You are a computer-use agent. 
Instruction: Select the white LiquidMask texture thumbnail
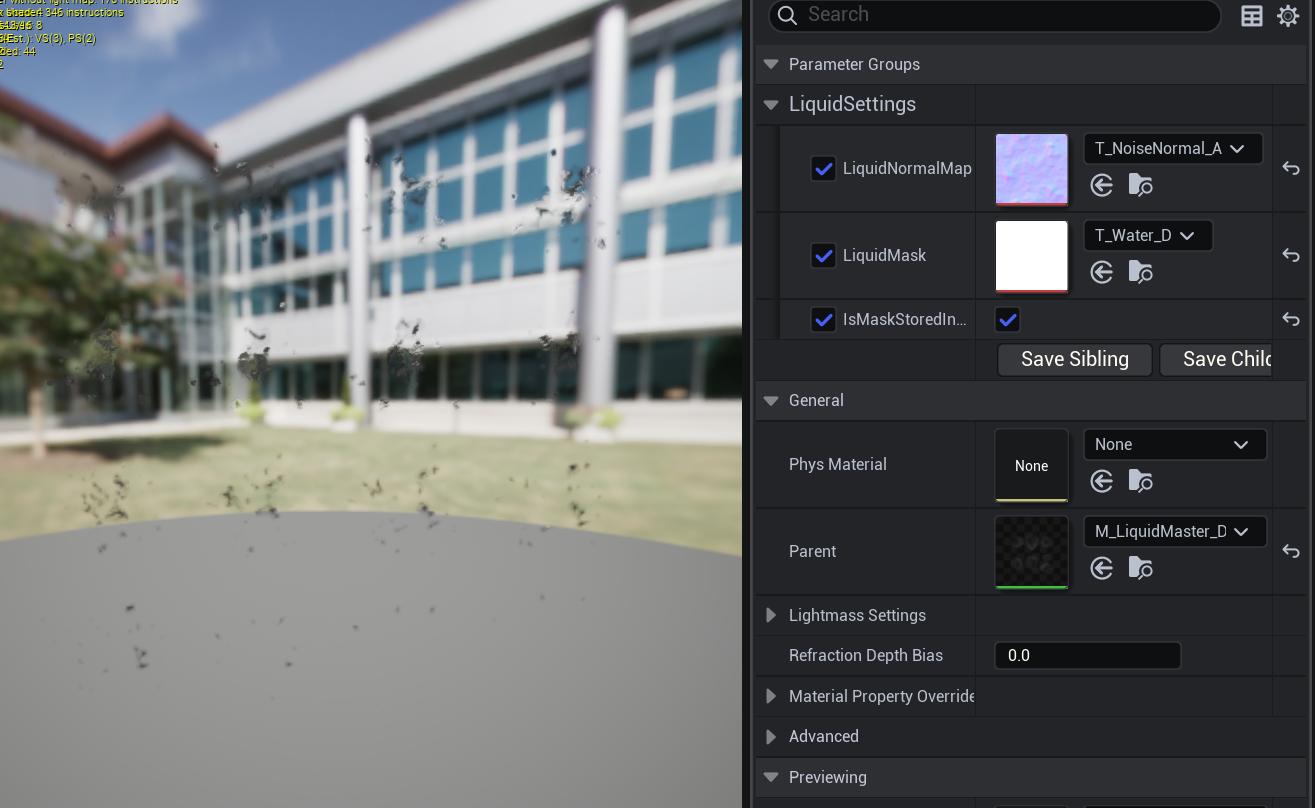pos(1032,256)
